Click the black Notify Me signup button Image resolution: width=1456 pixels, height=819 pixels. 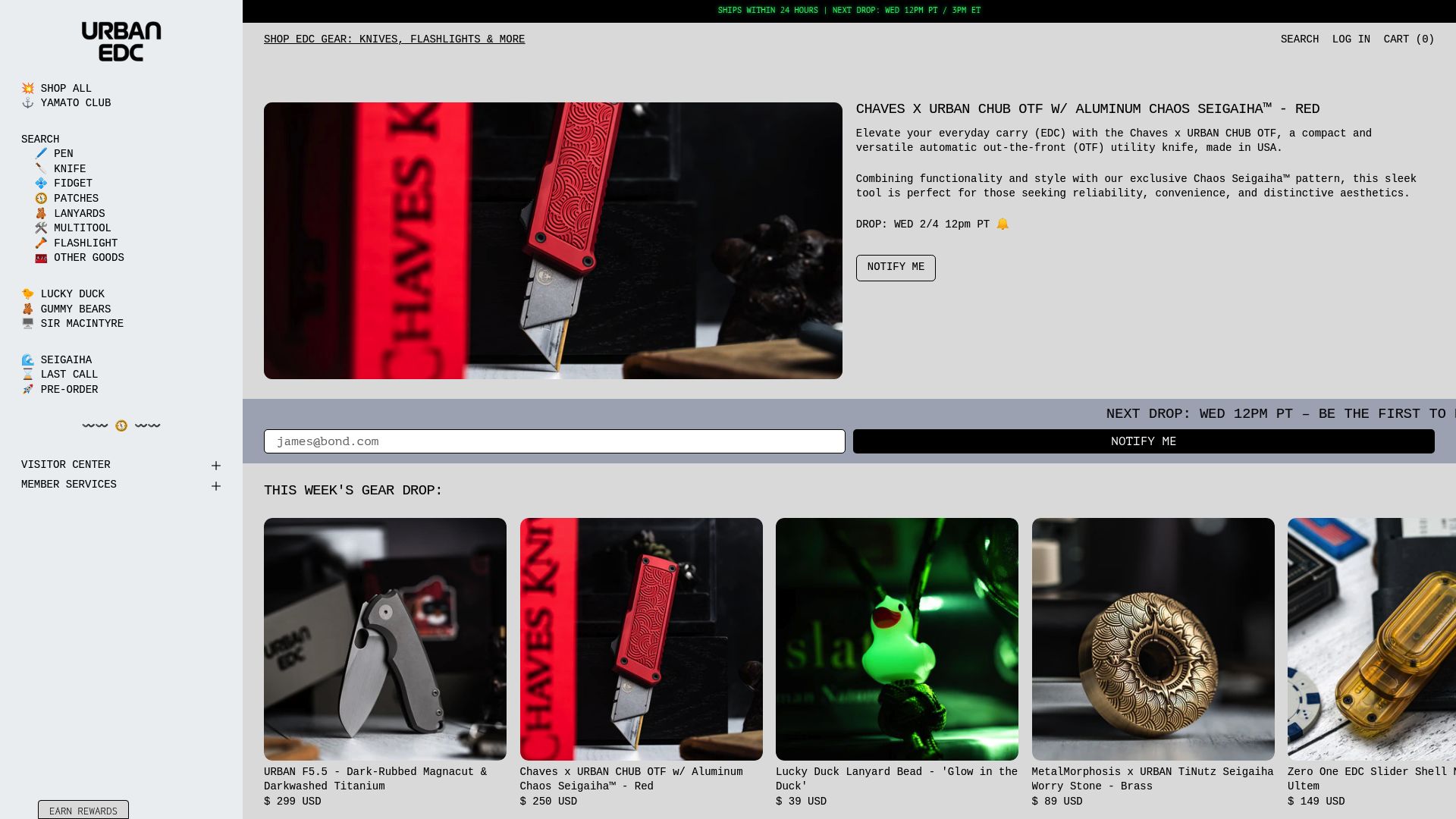[1144, 441]
